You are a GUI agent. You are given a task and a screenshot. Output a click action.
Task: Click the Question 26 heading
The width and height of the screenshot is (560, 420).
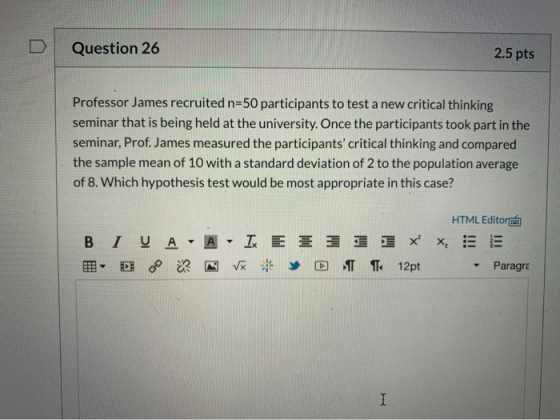tap(116, 48)
